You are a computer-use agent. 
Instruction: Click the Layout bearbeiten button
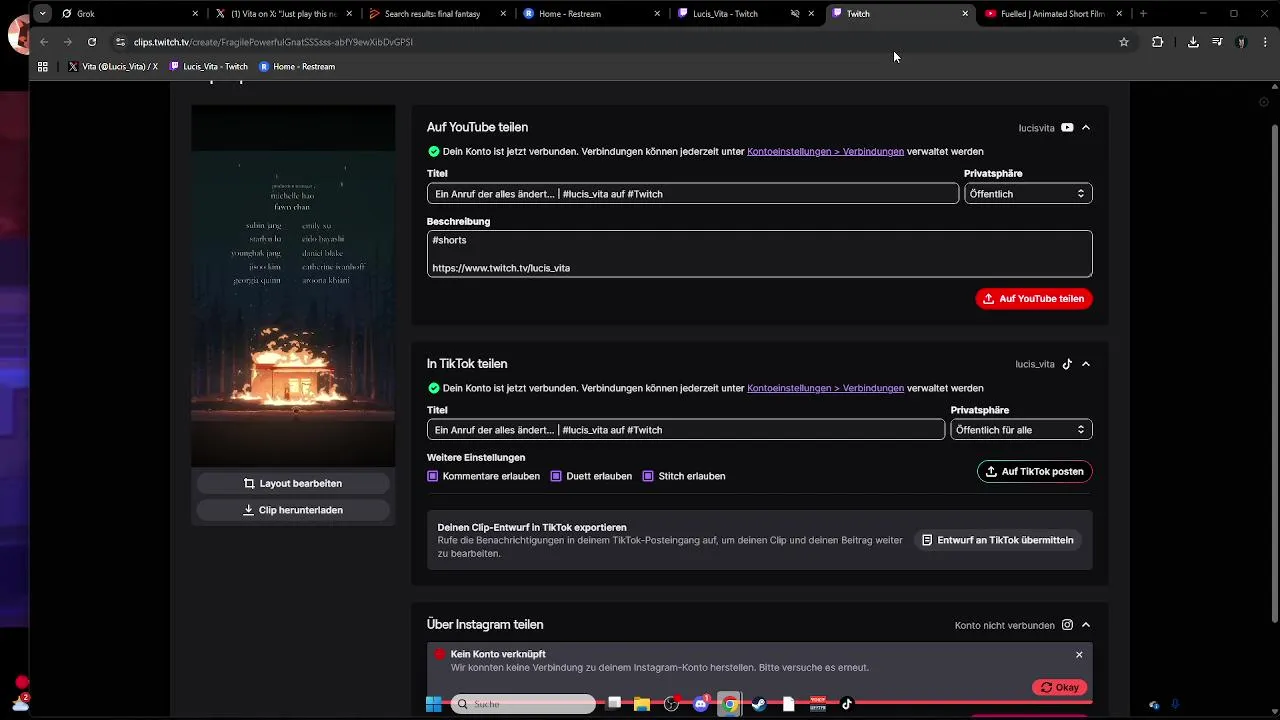point(293,483)
